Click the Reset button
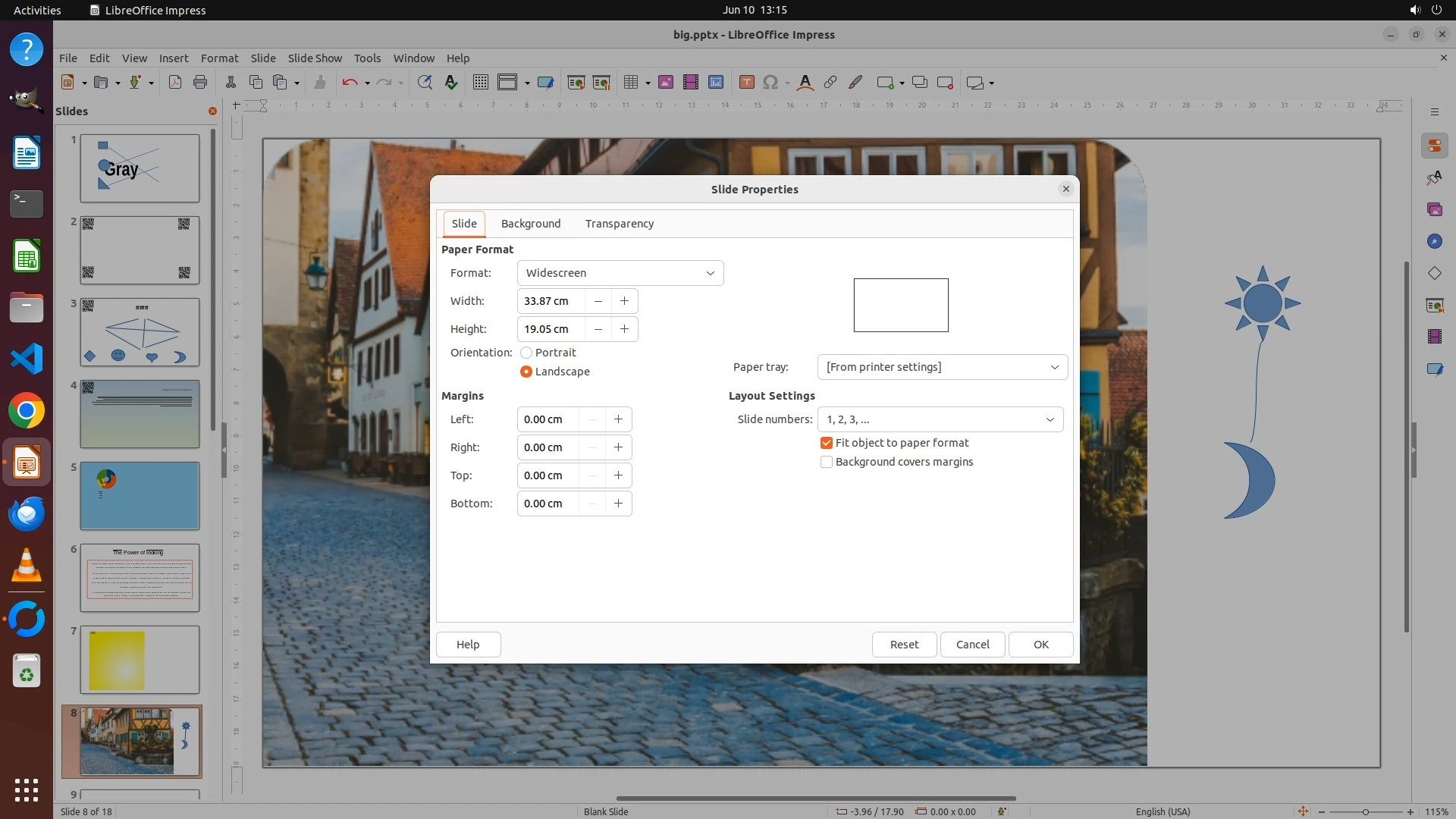1456x819 pixels. (903, 645)
